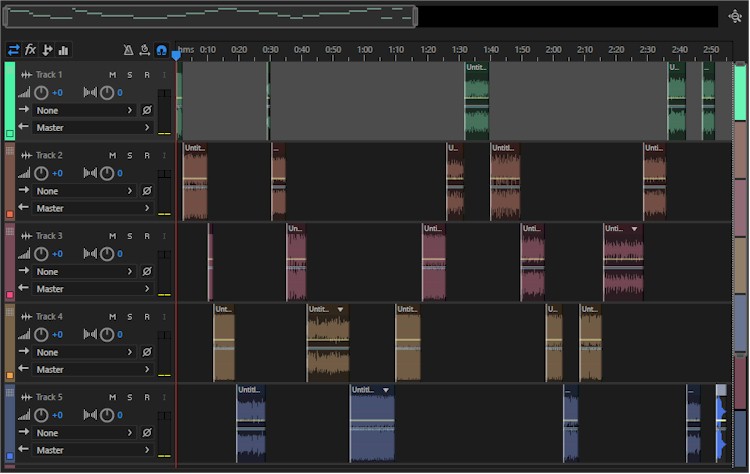Image resolution: width=750 pixels, height=474 pixels.
Task: Open menu arrow on Track 3 last clip
Action: click(x=634, y=229)
